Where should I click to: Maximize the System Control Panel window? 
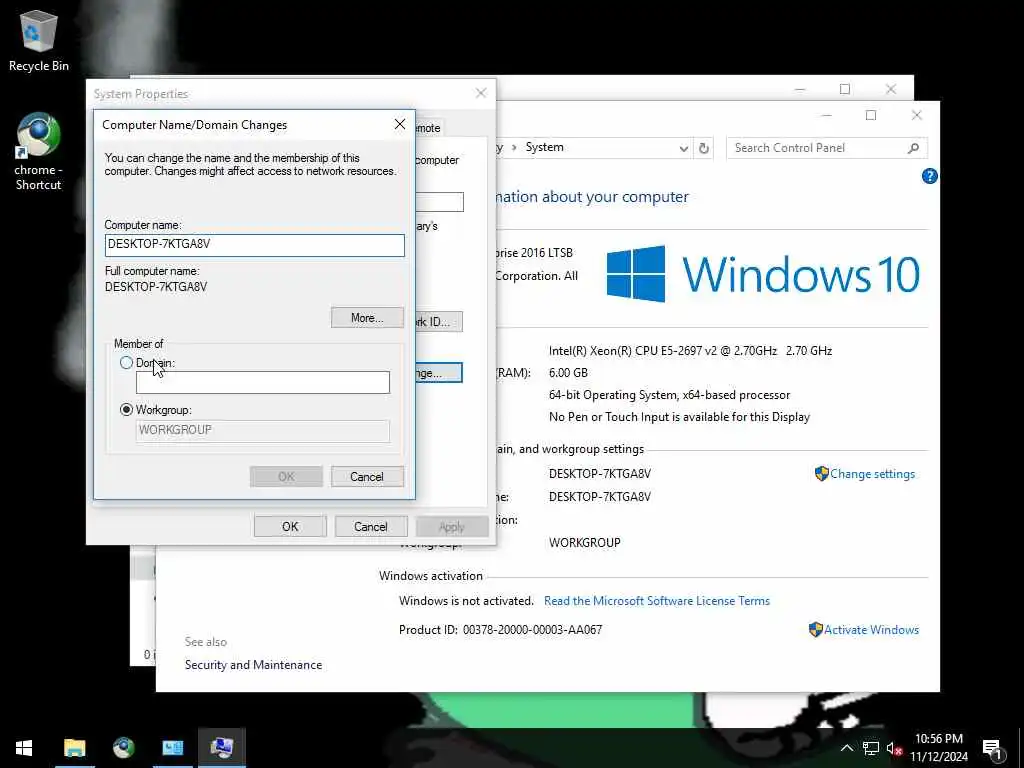[871, 115]
